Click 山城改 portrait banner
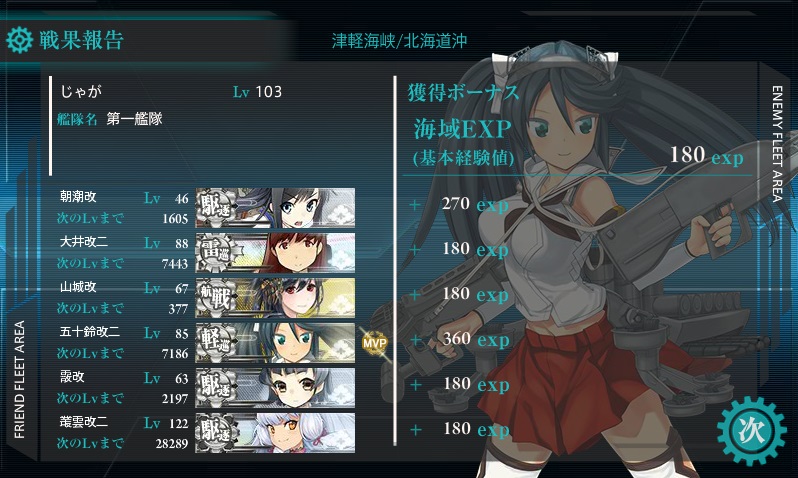The image size is (798, 478). tap(275, 297)
